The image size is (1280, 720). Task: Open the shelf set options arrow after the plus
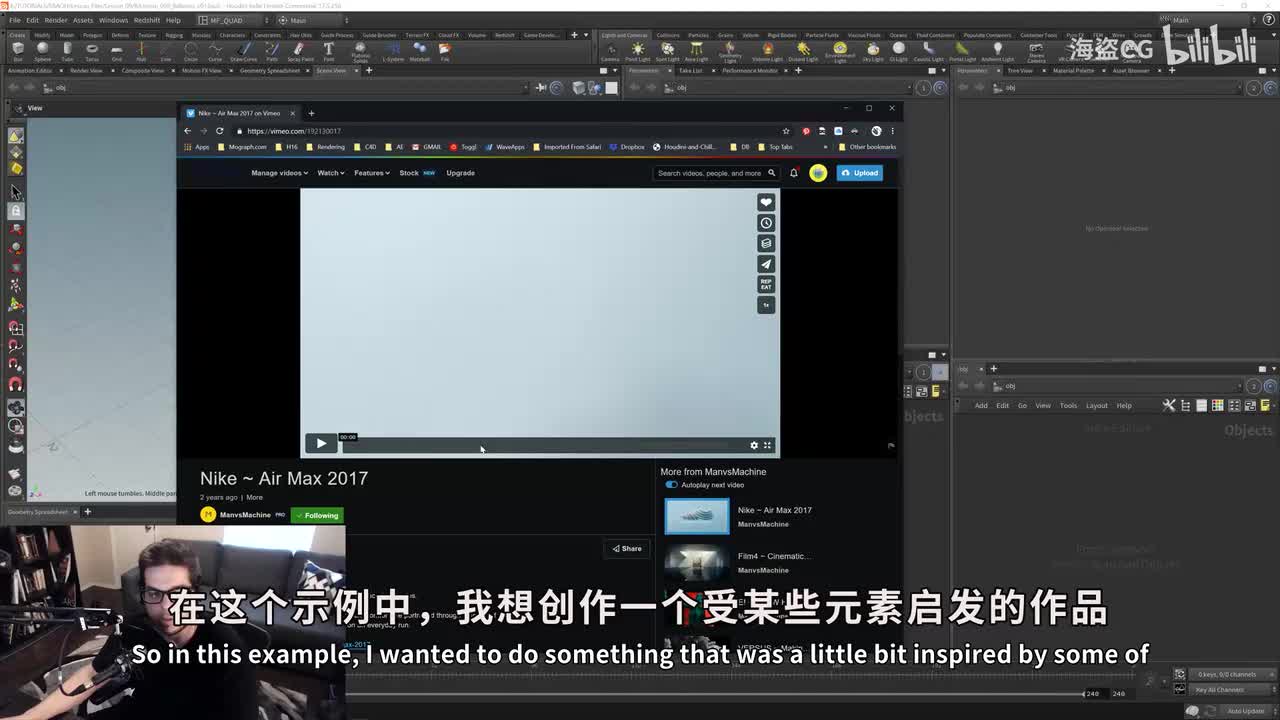click(587, 35)
